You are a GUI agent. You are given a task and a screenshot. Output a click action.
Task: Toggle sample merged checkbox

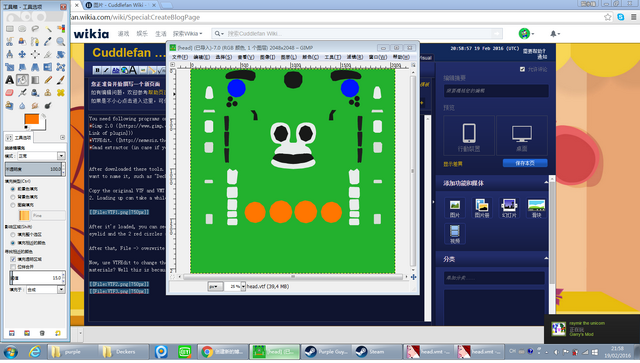tap(13, 267)
